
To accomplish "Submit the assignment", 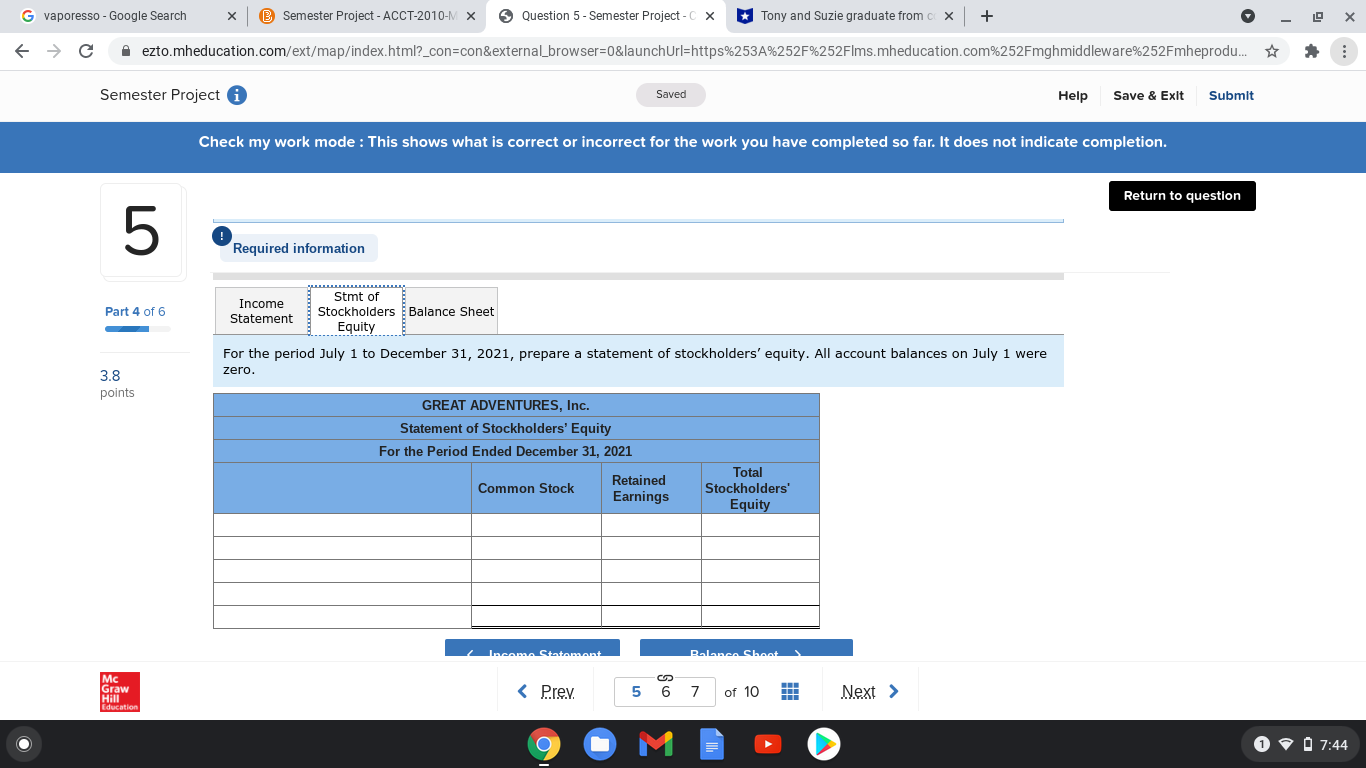I will [x=1230, y=95].
